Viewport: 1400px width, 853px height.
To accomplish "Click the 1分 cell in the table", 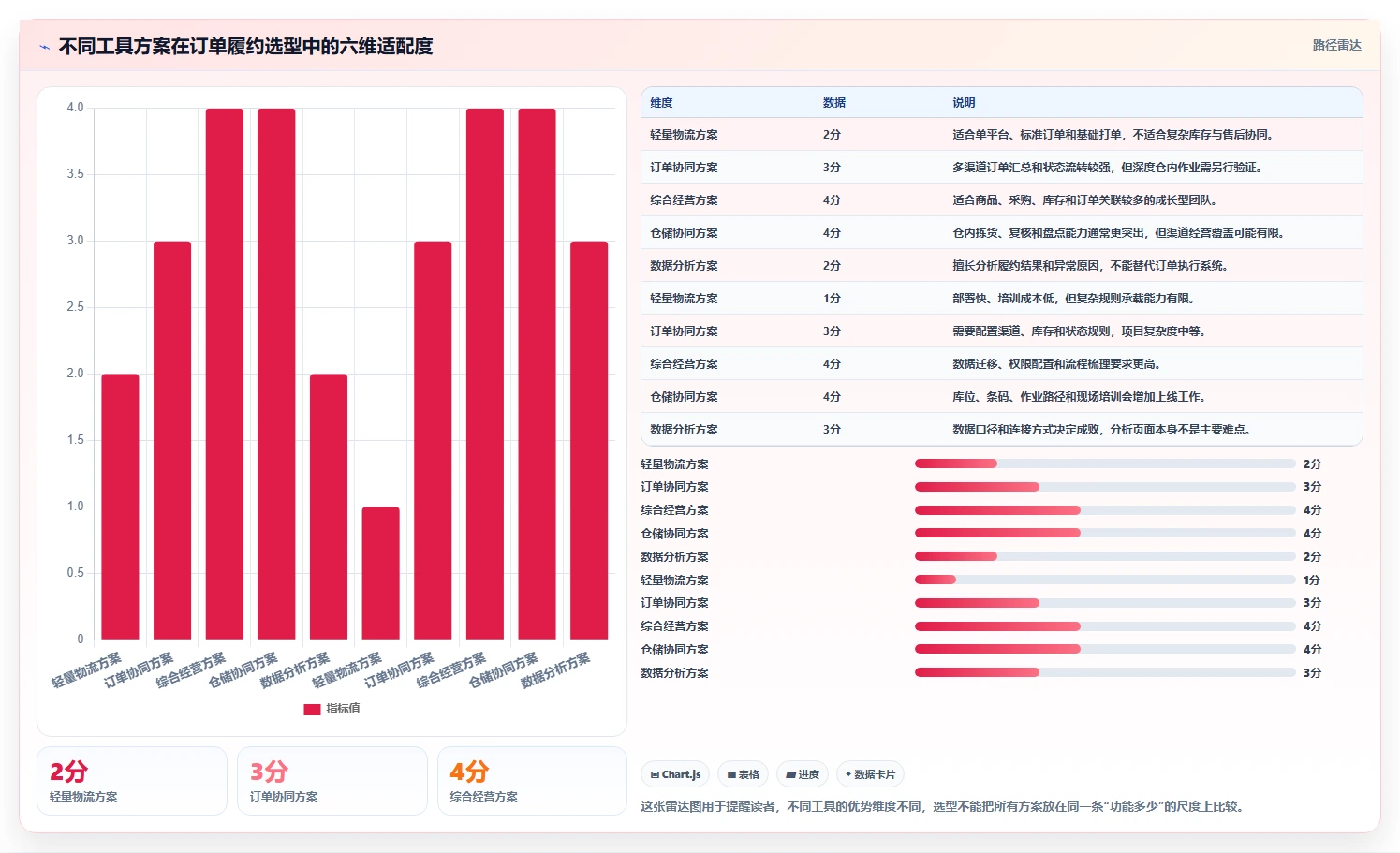I will click(832, 299).
